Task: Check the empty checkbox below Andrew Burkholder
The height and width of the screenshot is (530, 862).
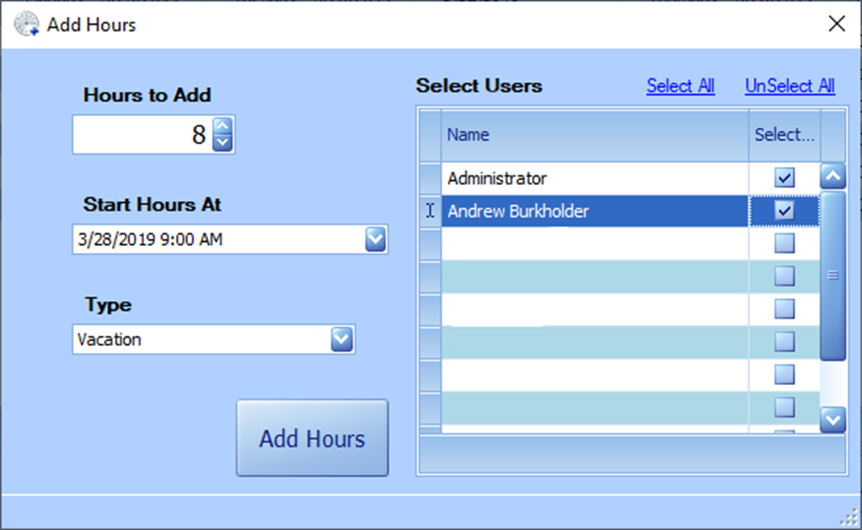Action: pos(785,243)
